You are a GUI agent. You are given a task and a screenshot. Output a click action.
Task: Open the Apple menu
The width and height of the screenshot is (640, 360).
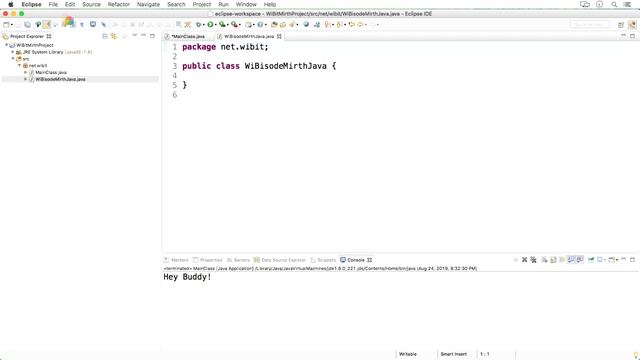click(x=11, y=4)
